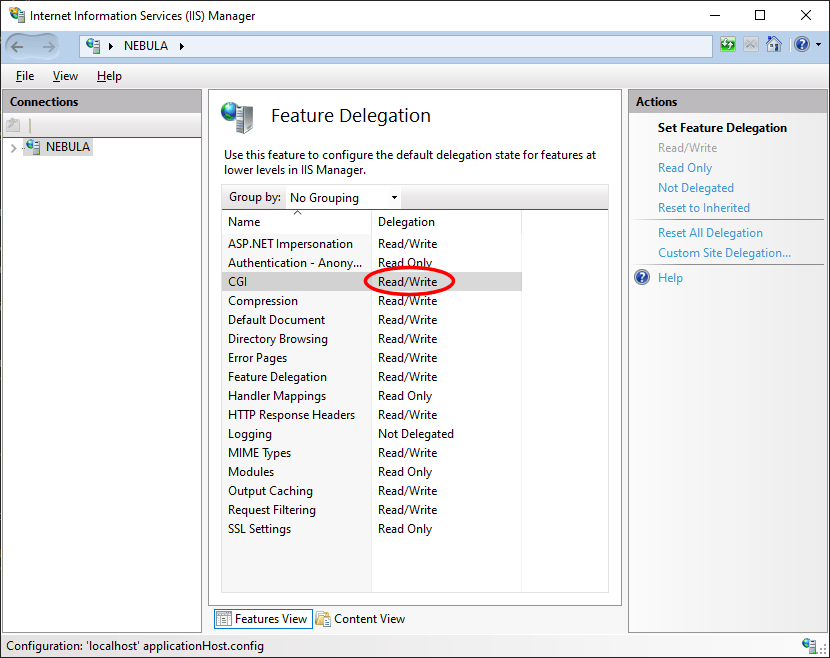
Task: Click the server icon in the address bar
Action: [93, 46]
